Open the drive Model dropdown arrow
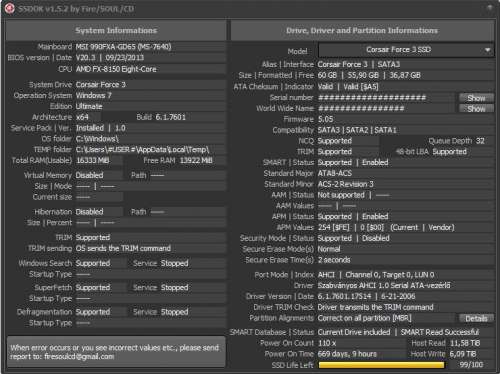This screenshot has height=374, width=500. 487,50
